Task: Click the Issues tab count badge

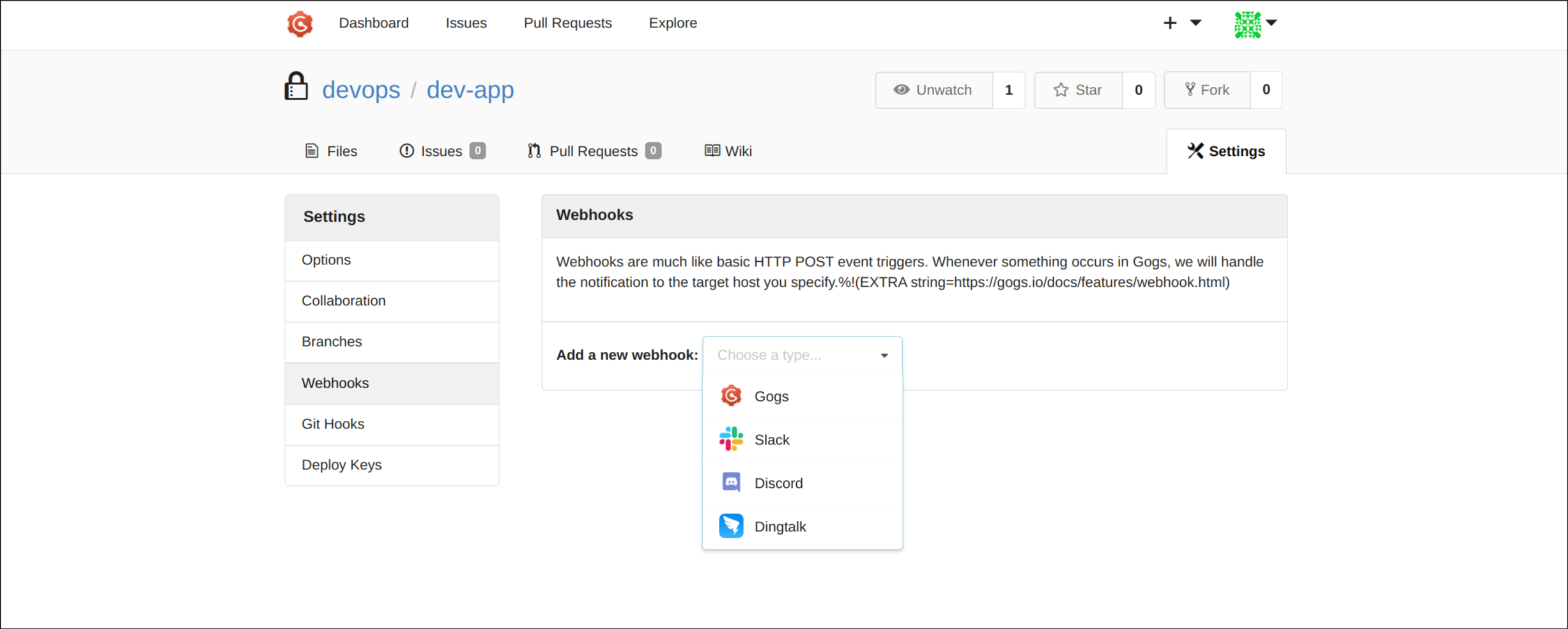Action: [x=477, y=151]
